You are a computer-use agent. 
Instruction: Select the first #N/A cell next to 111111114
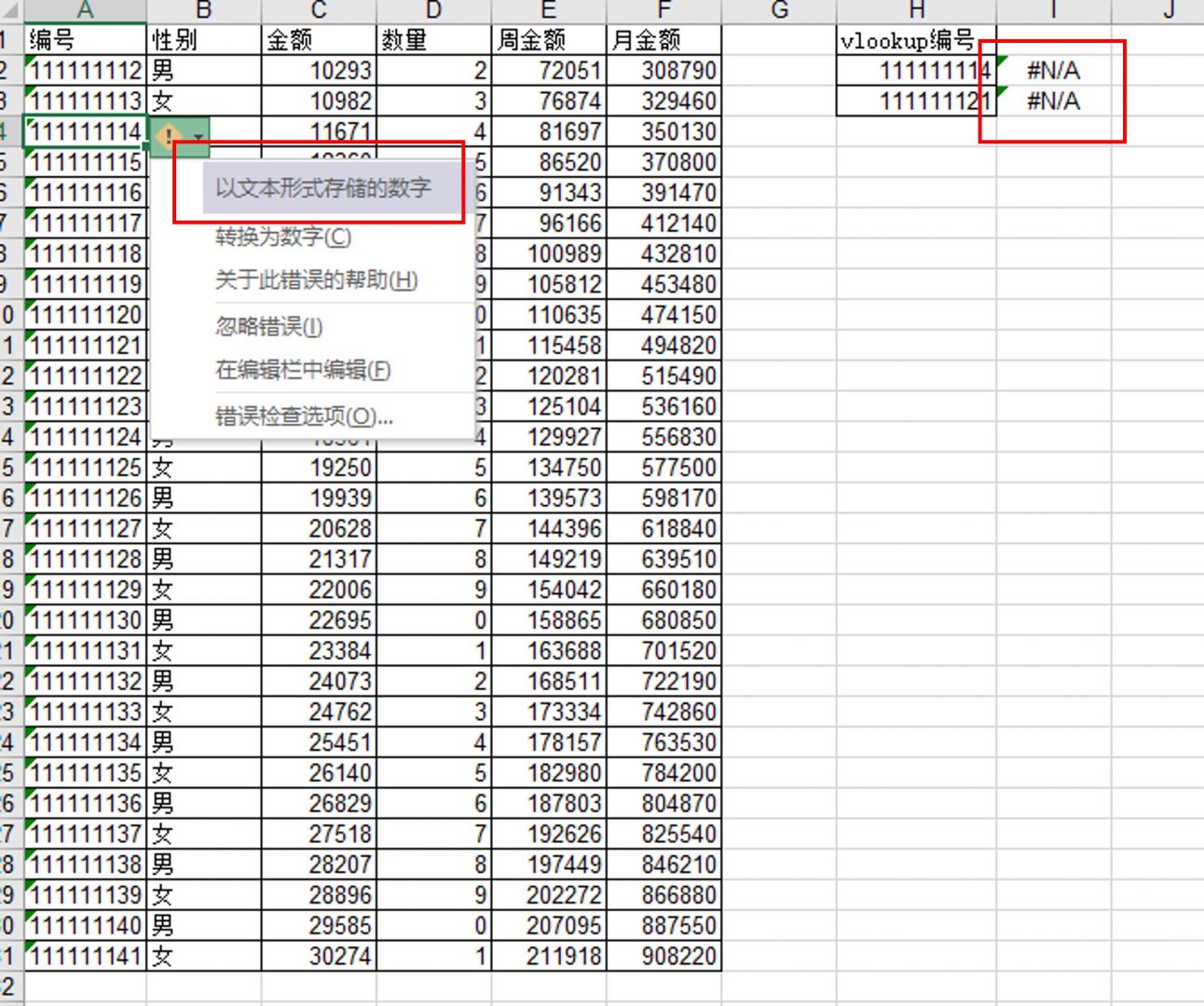click(1053, 71)
